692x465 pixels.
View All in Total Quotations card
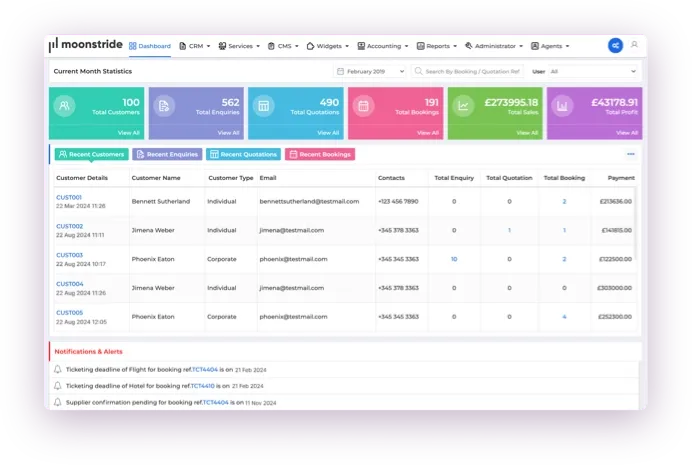point(328,132)
